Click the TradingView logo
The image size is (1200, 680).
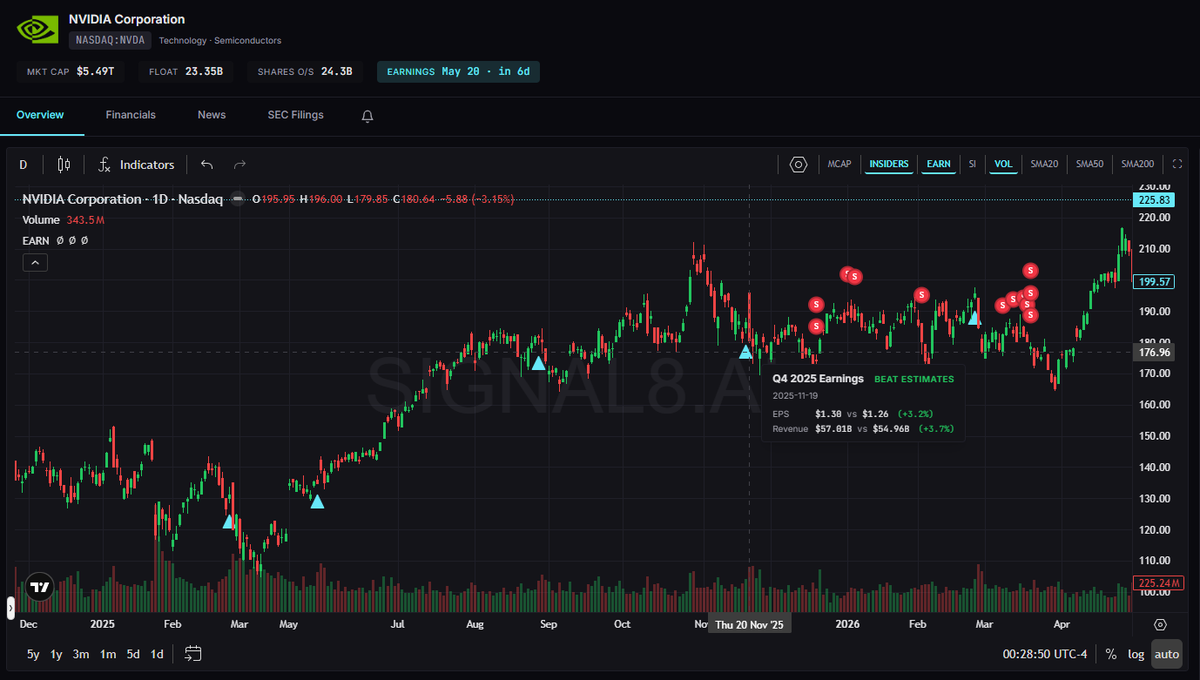tap(40, 588)
